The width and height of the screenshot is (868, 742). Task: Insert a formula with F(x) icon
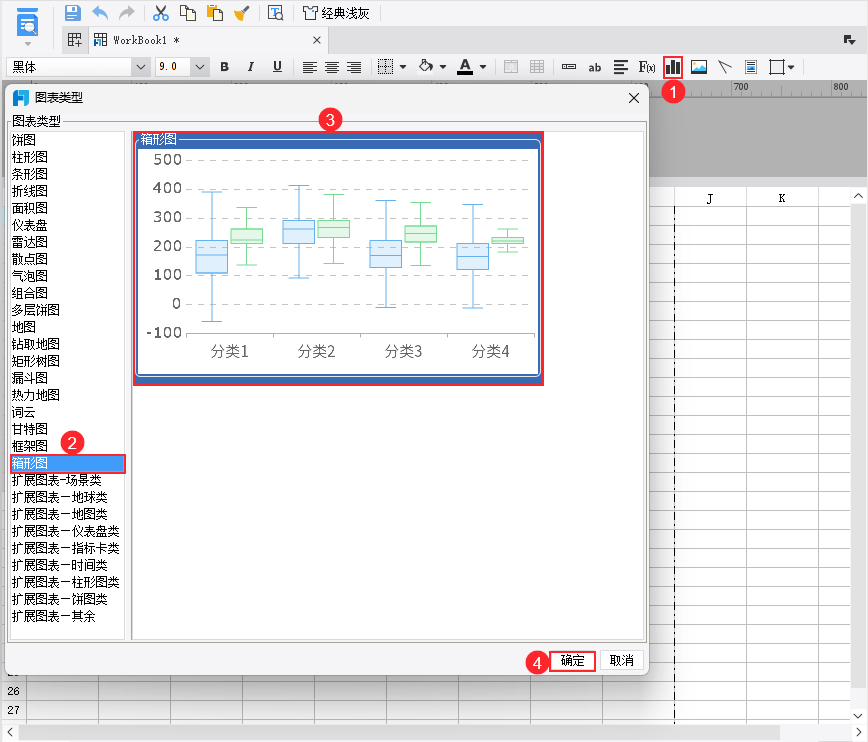coord(647,67)
